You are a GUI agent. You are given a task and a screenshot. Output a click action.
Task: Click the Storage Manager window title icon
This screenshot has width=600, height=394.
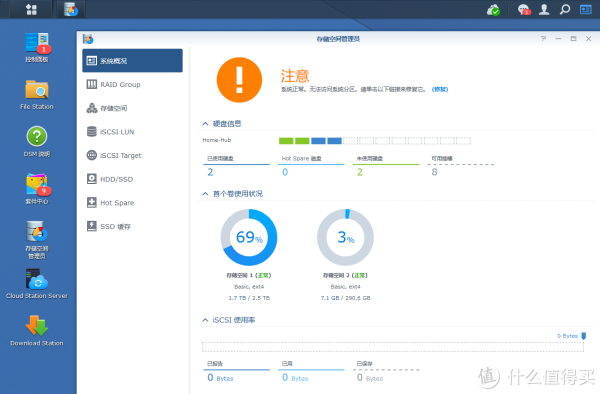point(88,39)
